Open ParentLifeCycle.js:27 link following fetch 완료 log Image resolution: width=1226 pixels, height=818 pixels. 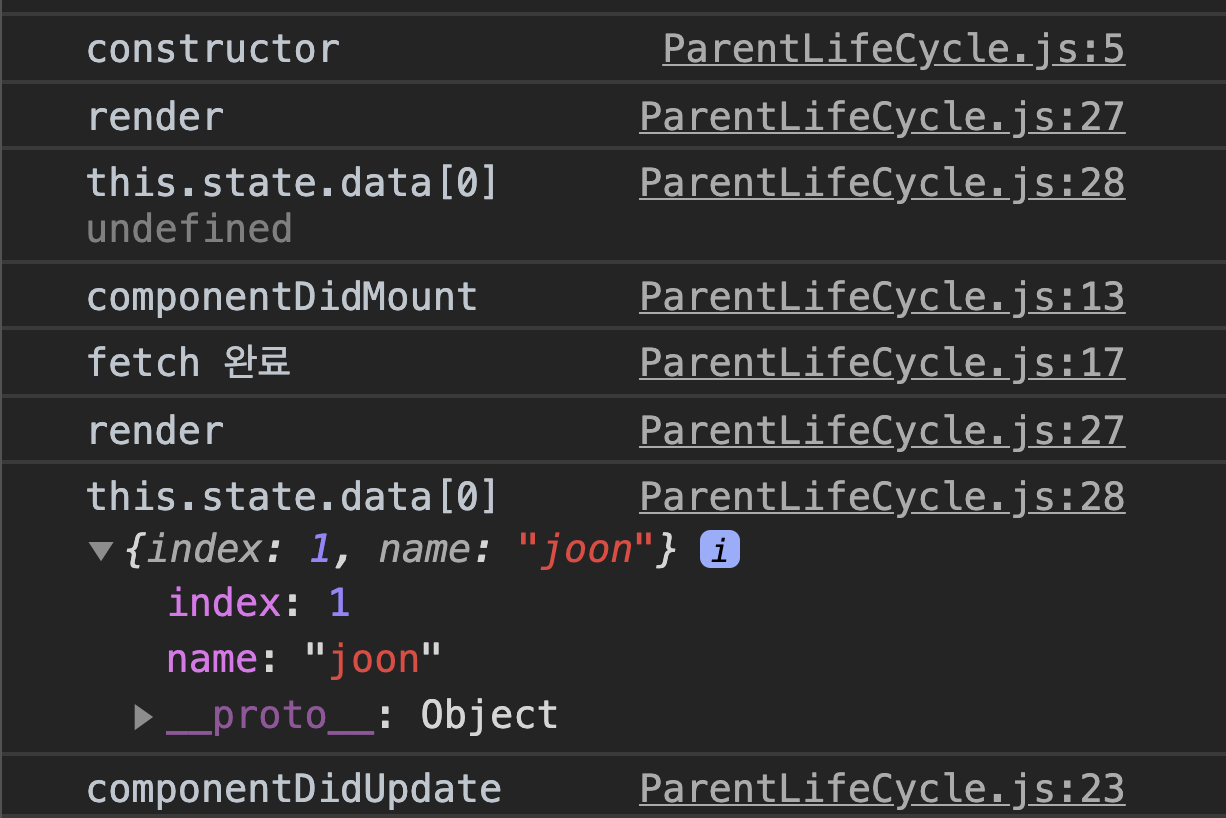click(882, 431)
